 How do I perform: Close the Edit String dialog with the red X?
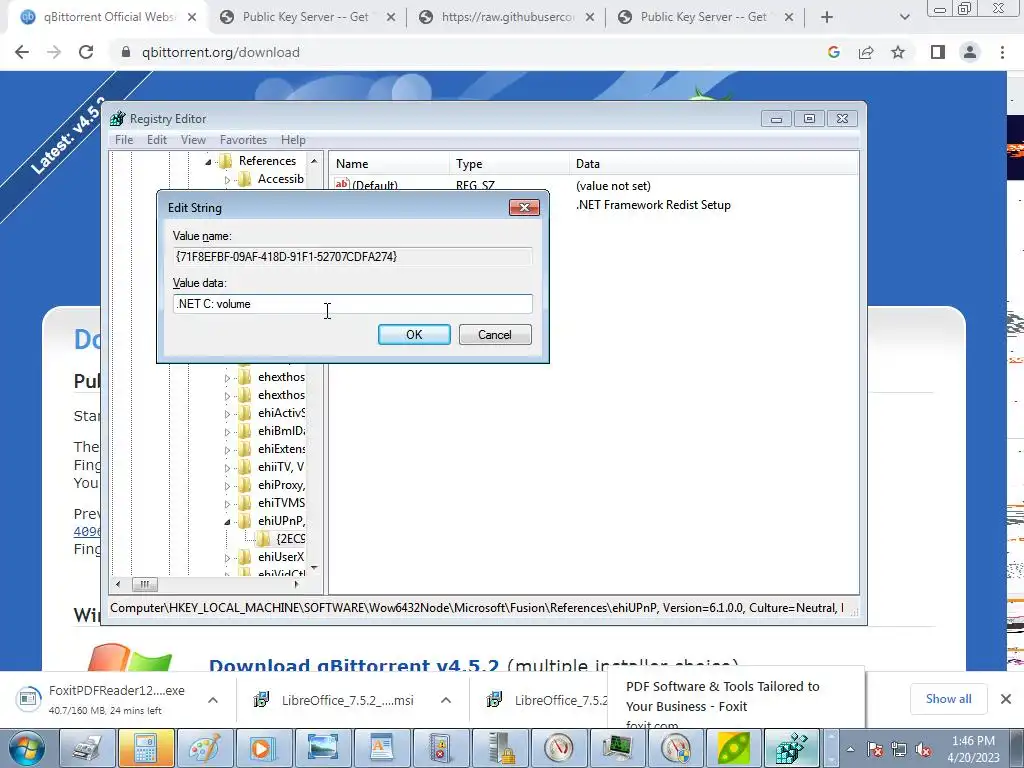[524, 208]
